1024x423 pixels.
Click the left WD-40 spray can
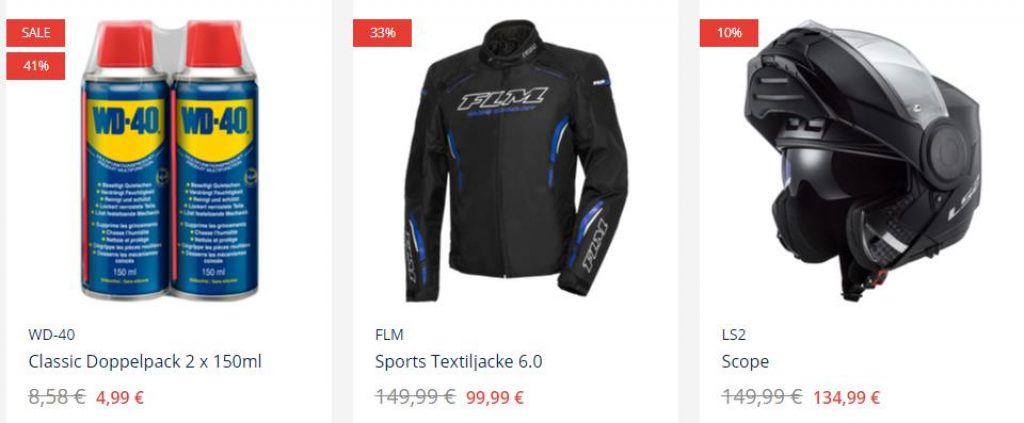125,161
